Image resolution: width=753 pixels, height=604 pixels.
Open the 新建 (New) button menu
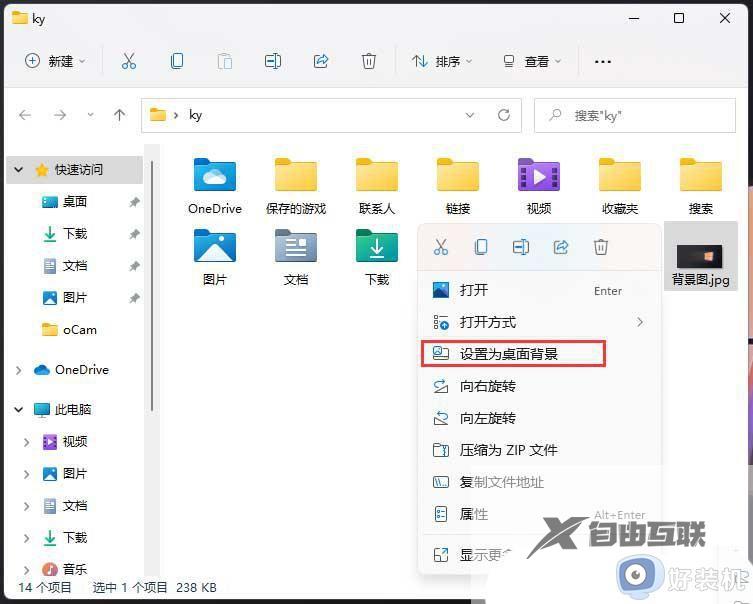(55, 61)
